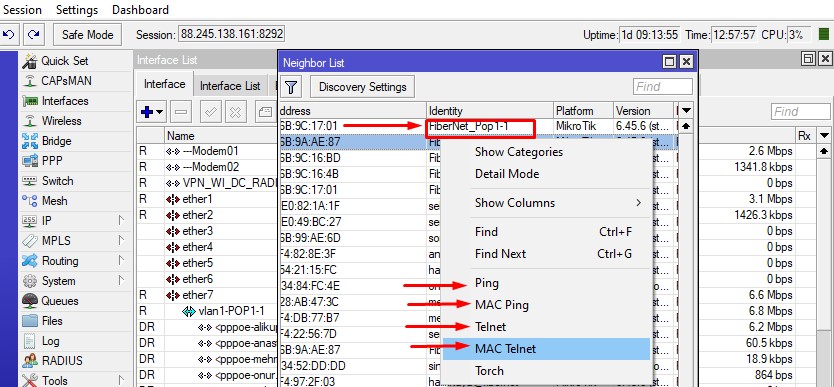Click Interface List scrollbar up arrow

[x=825, y=151]
